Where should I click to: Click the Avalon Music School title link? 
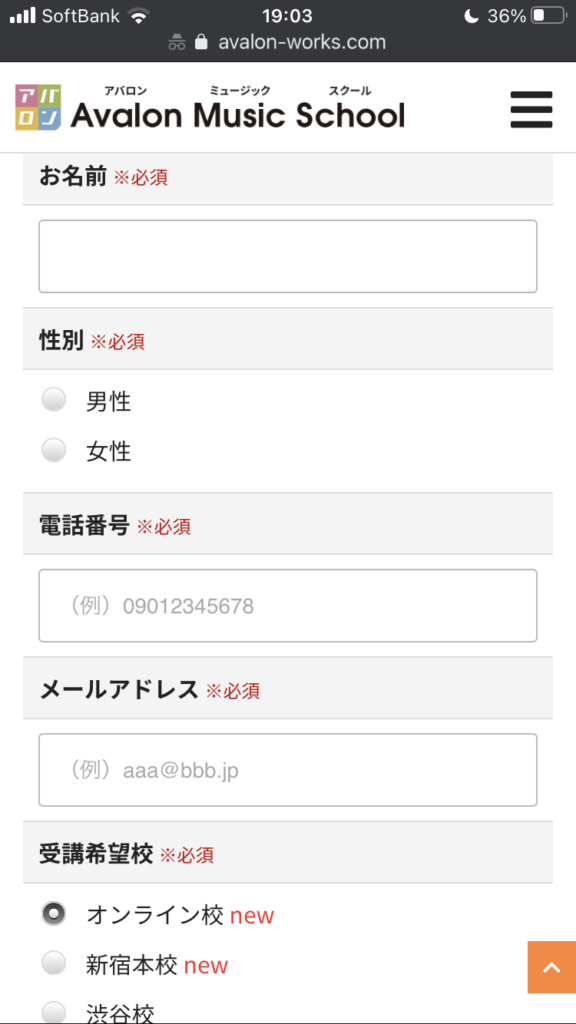coord(238,115)
